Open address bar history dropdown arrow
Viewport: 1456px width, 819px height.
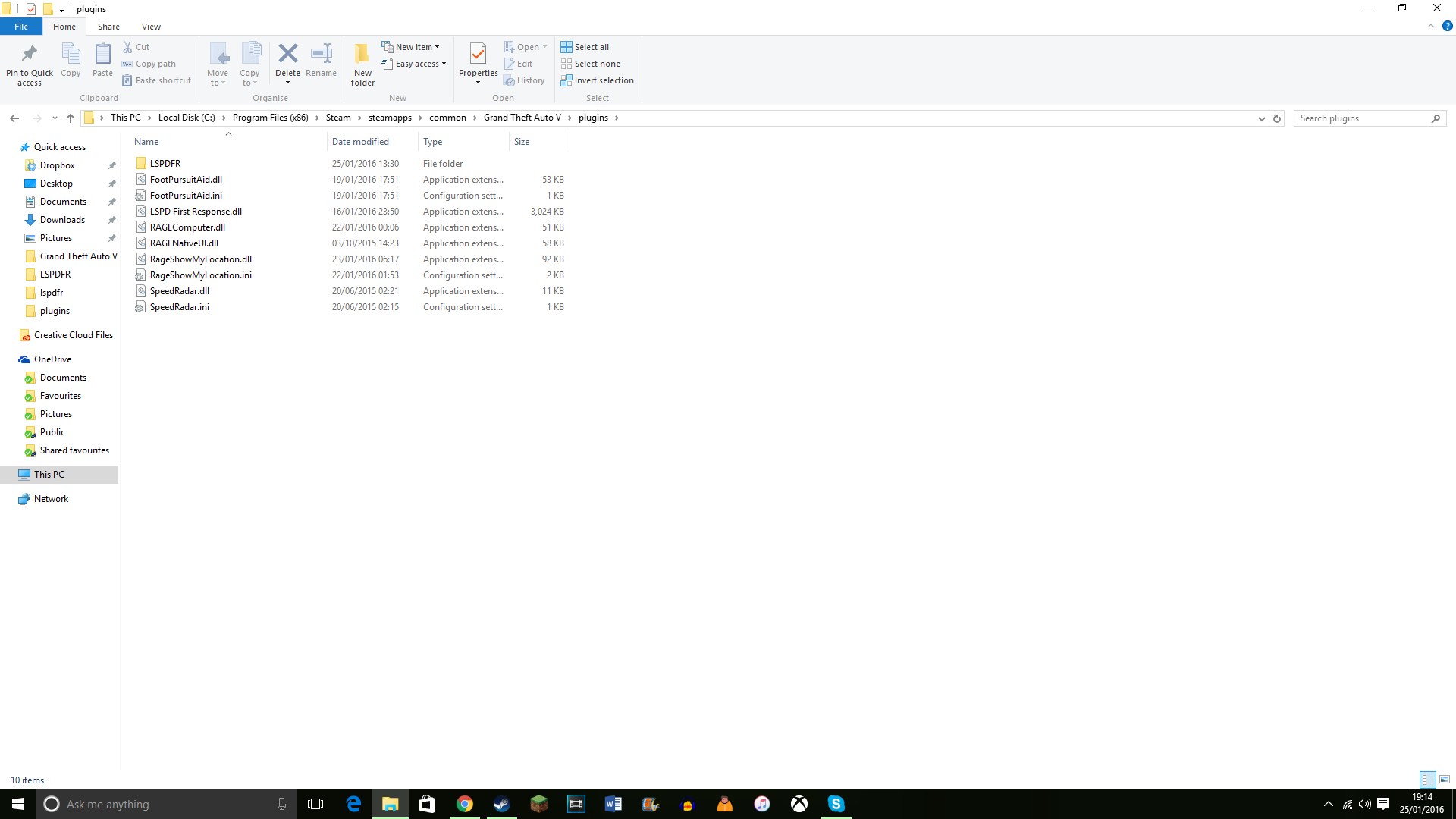pyautogui.click(x=1261, y=118)
